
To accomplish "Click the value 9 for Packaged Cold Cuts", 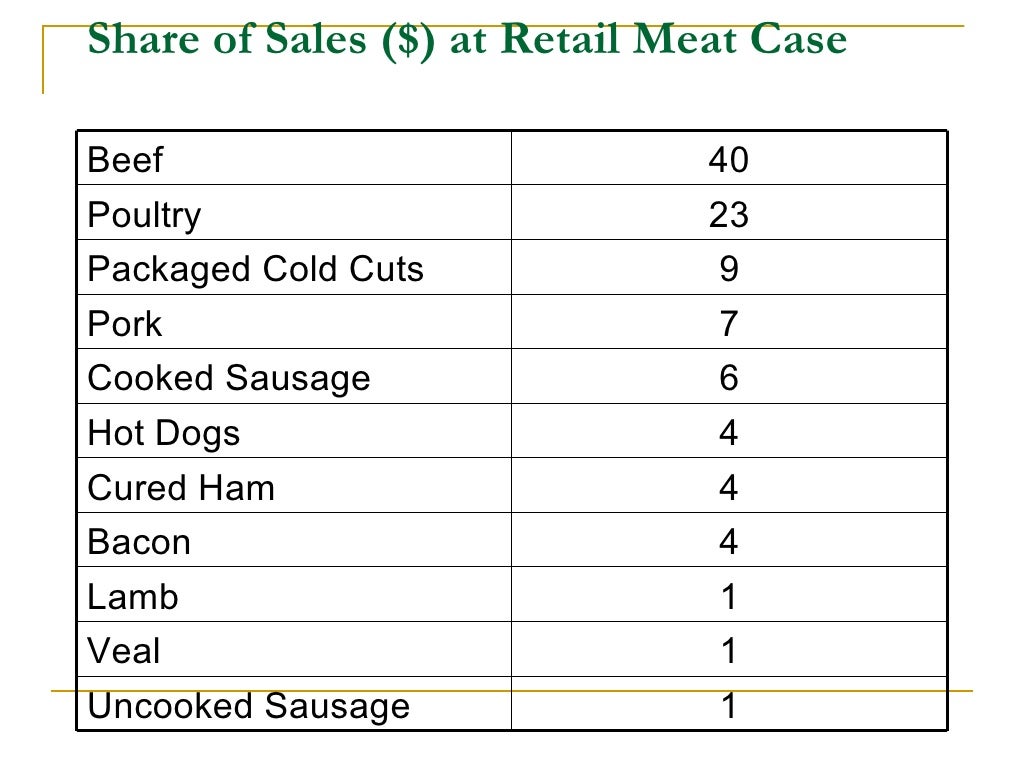I will [728, 269].
